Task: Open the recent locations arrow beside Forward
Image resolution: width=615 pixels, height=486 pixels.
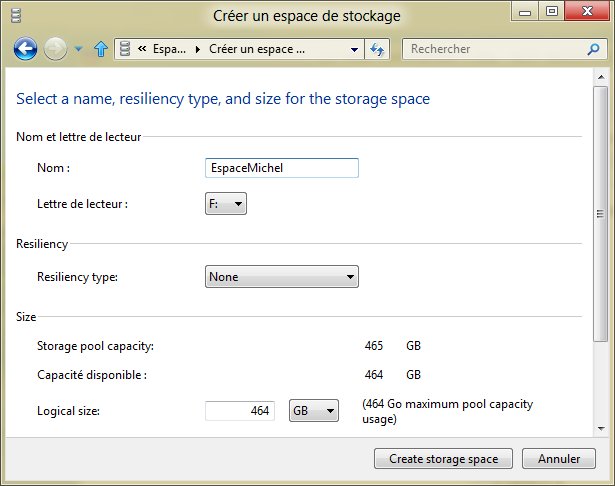Action: click(x=78, y=49)
